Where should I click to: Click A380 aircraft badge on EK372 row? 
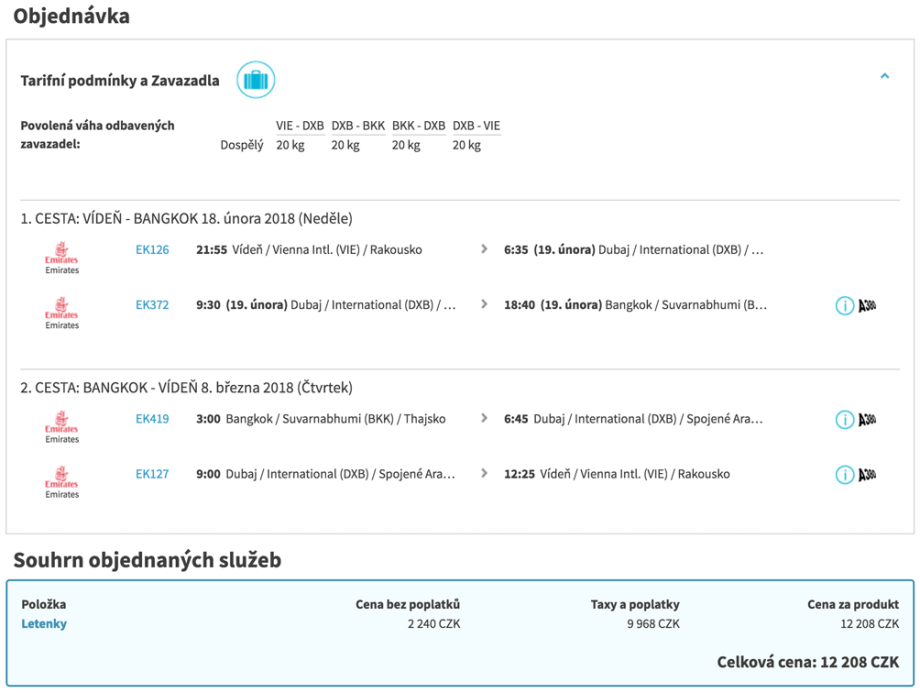[x=868, y=305]
